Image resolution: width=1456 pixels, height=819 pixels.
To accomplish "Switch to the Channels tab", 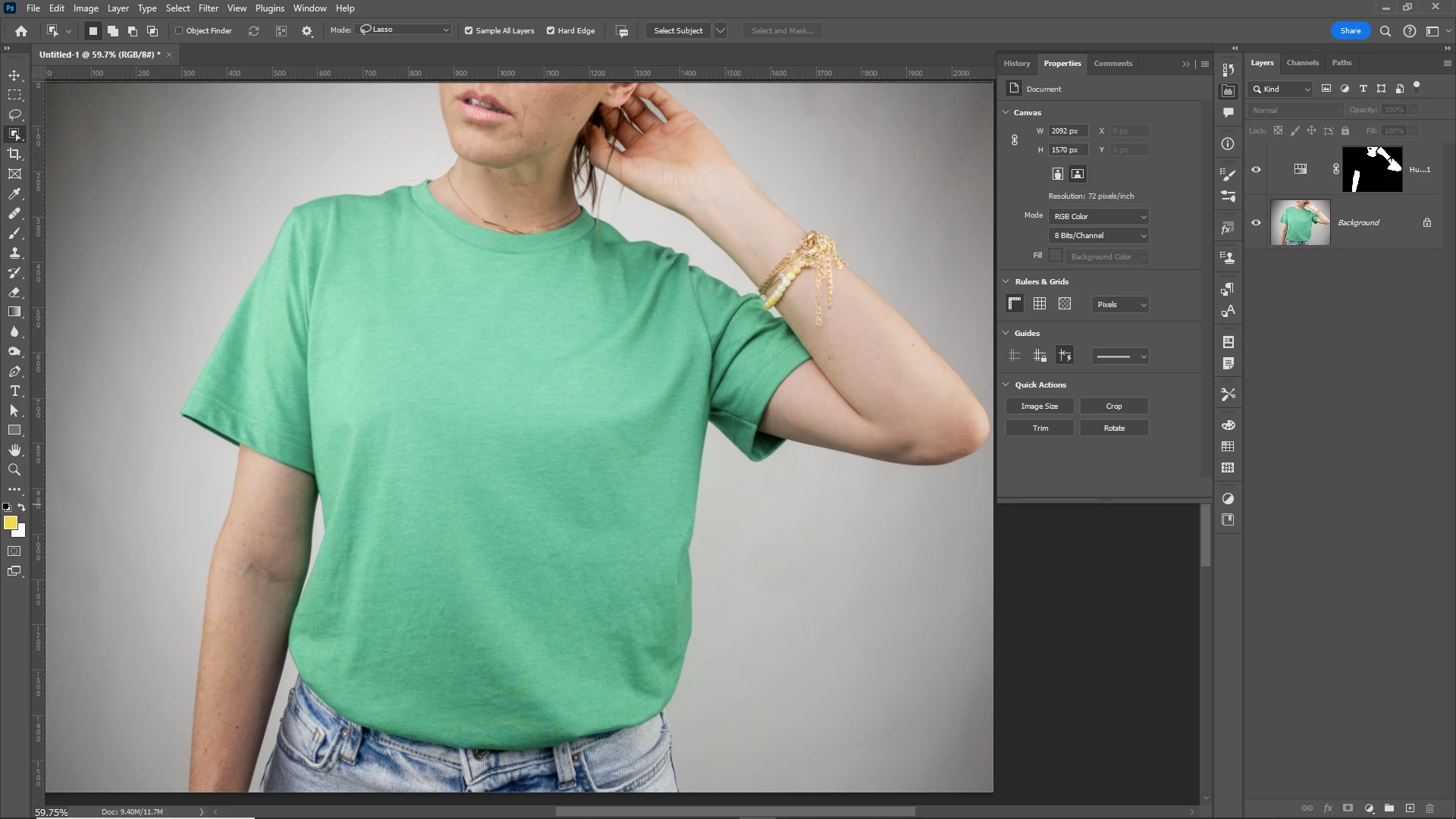I will point(1302,63).
